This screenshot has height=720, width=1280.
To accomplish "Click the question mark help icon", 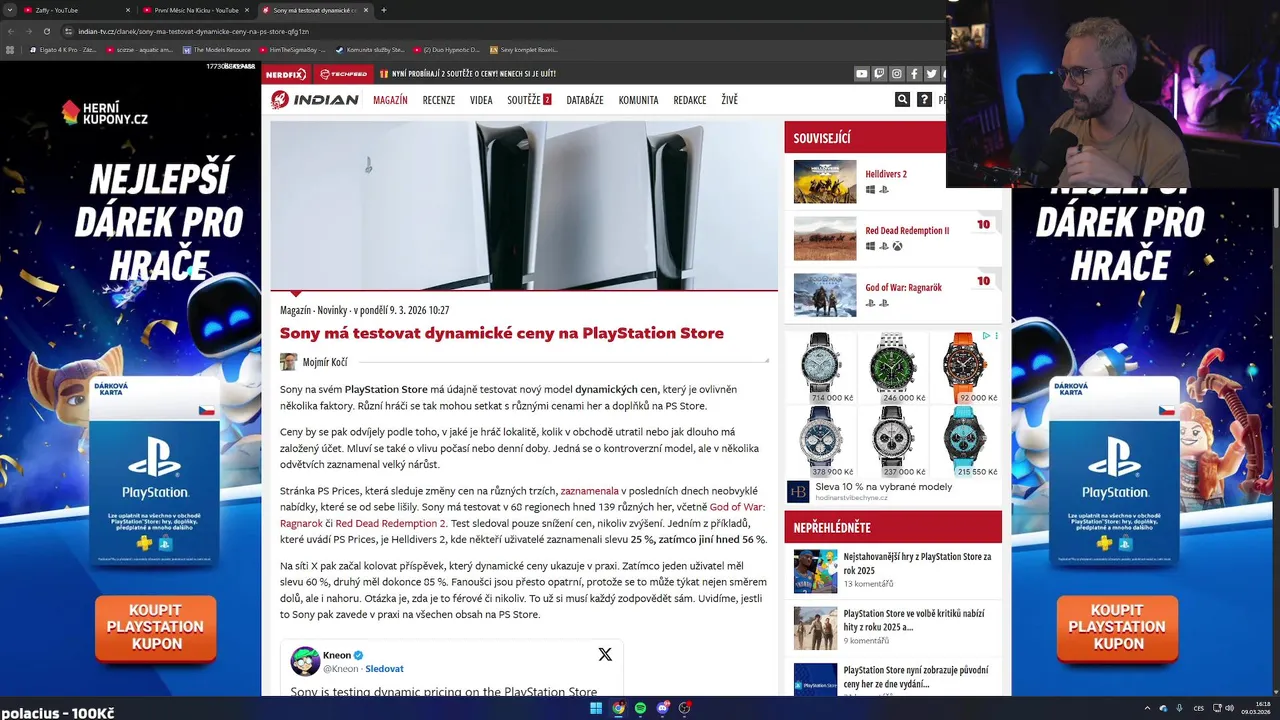I will [924, 100].
